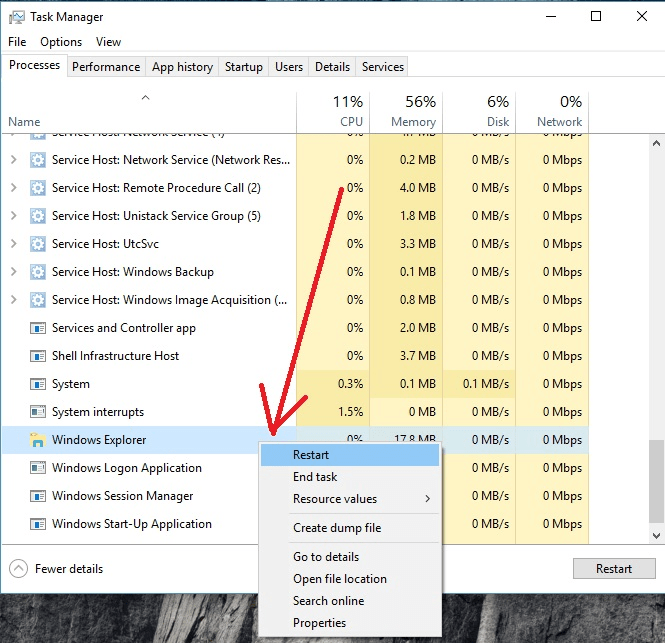Click the Windows Session Manager icon
The width and height of the screenshot is (665, 643).
click(x=38, y=496)
